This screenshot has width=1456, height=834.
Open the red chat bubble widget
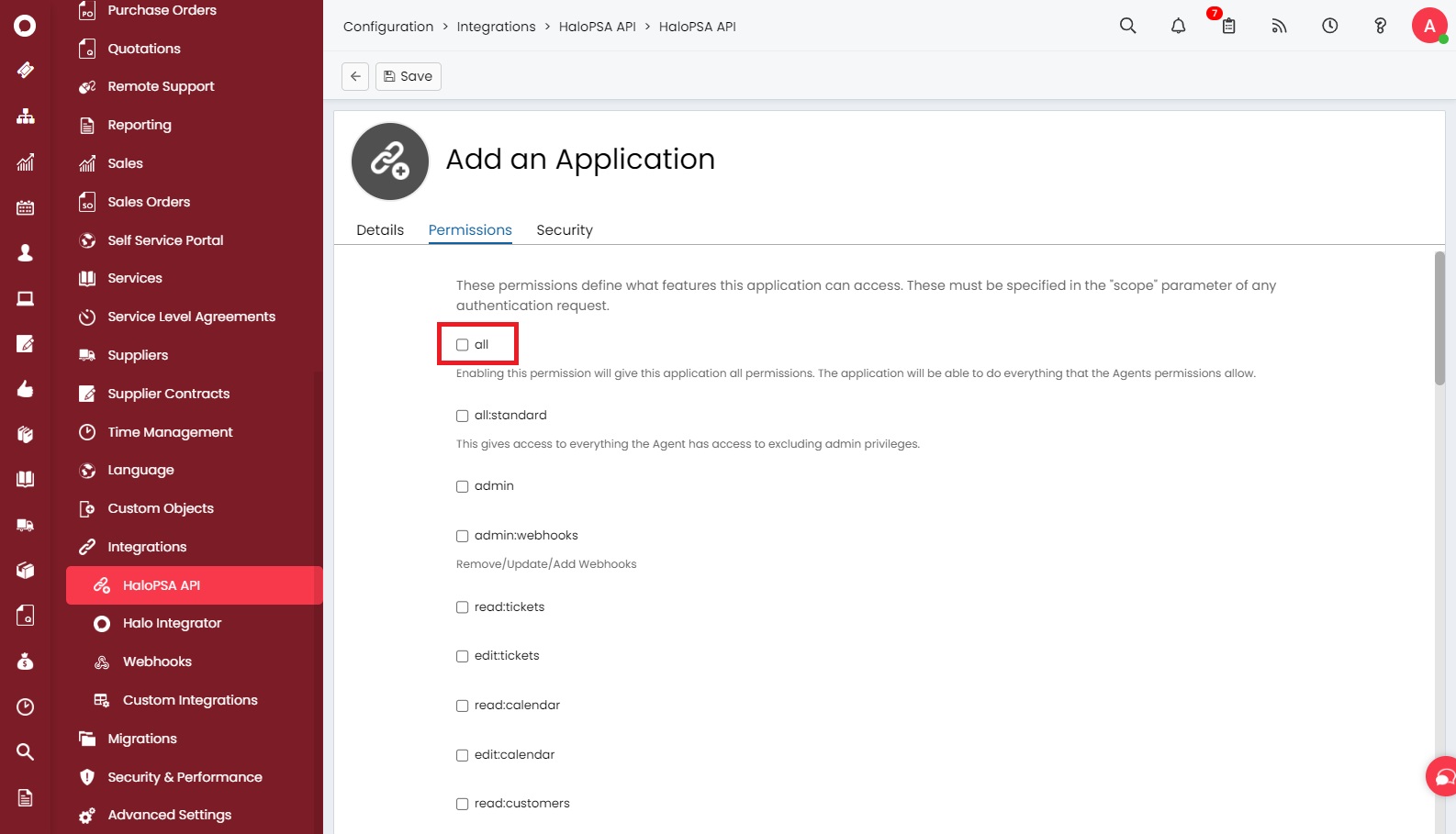pos(1442,776)
